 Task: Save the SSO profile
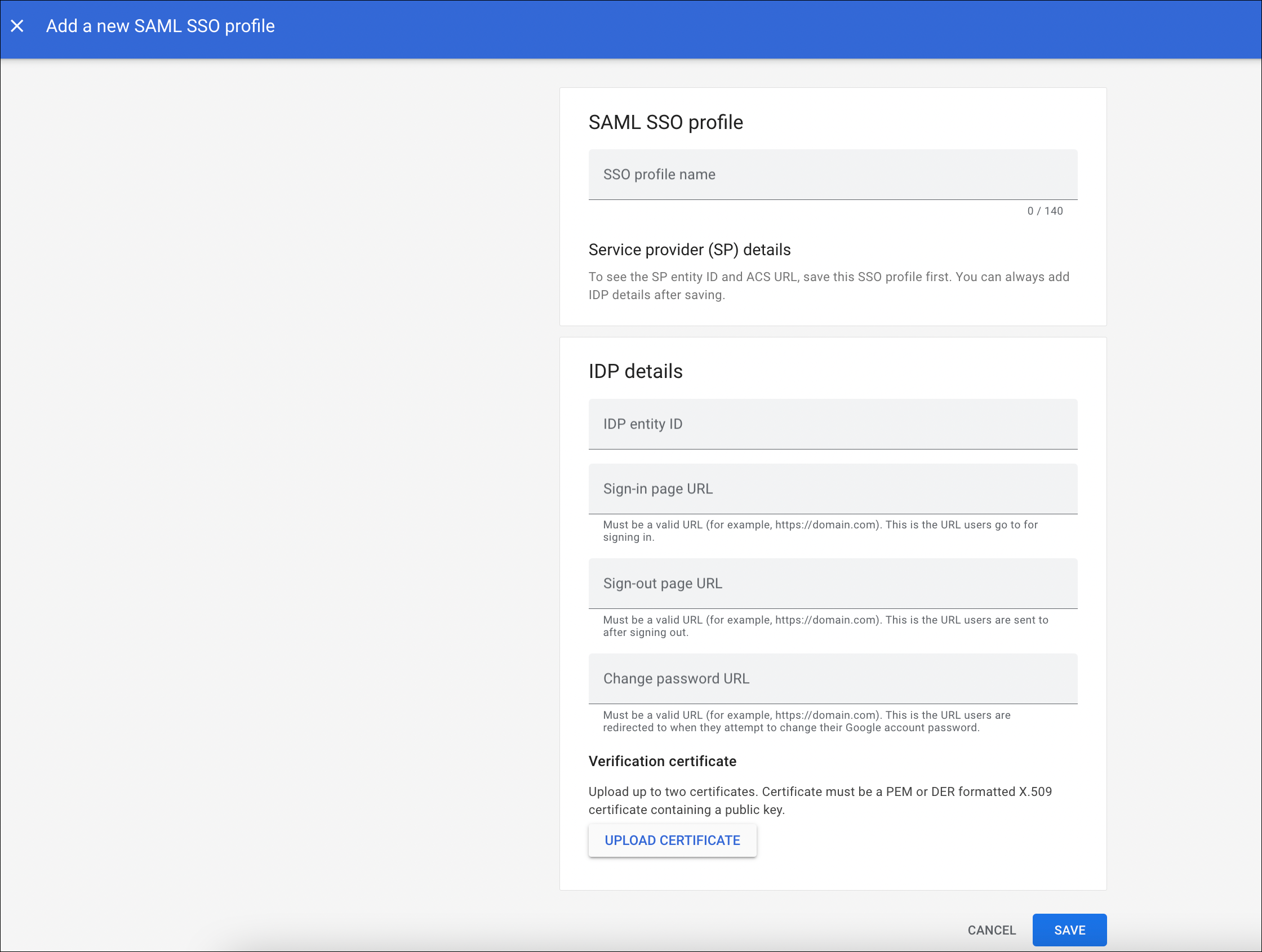click(x=1069, y=931)
